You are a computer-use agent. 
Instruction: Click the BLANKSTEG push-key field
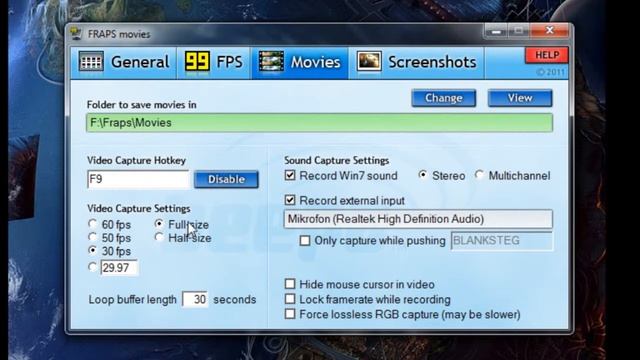[x=502, y=240]
